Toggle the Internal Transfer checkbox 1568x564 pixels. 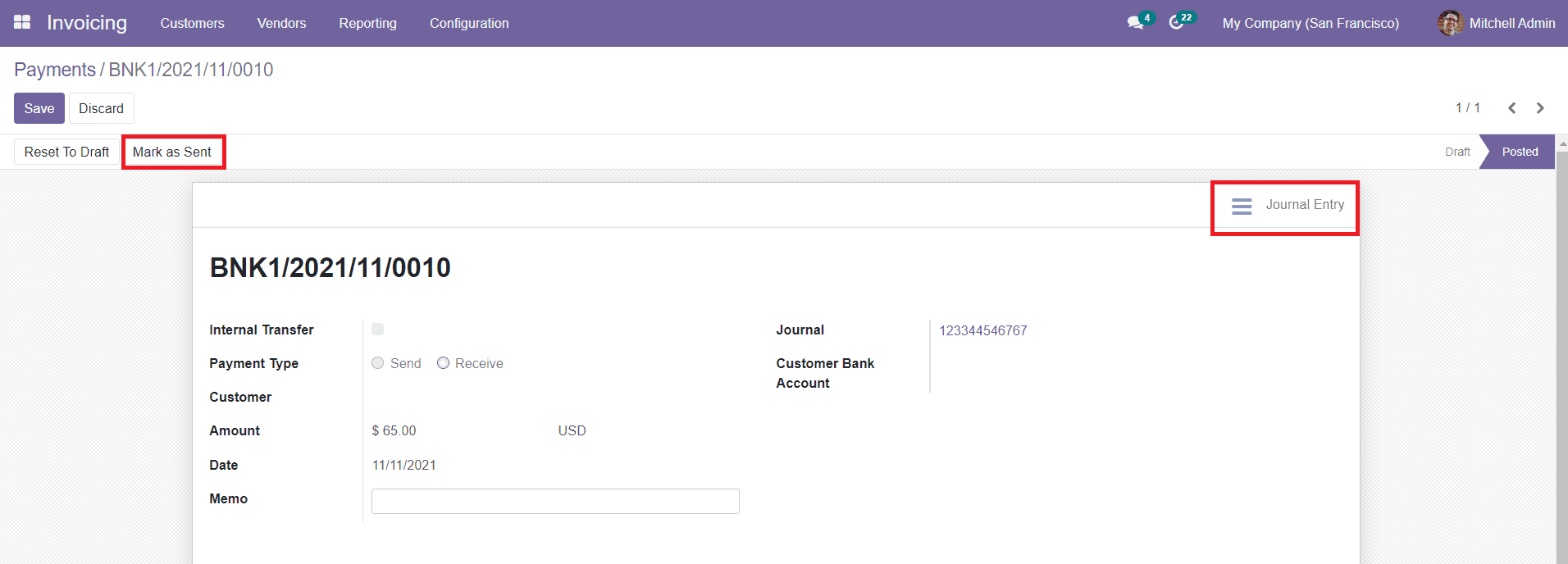pos(377,330)
